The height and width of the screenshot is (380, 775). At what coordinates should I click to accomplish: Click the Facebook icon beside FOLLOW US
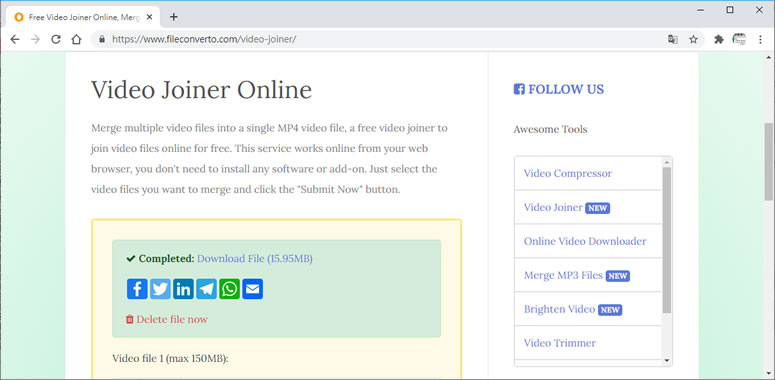point(519,89)
